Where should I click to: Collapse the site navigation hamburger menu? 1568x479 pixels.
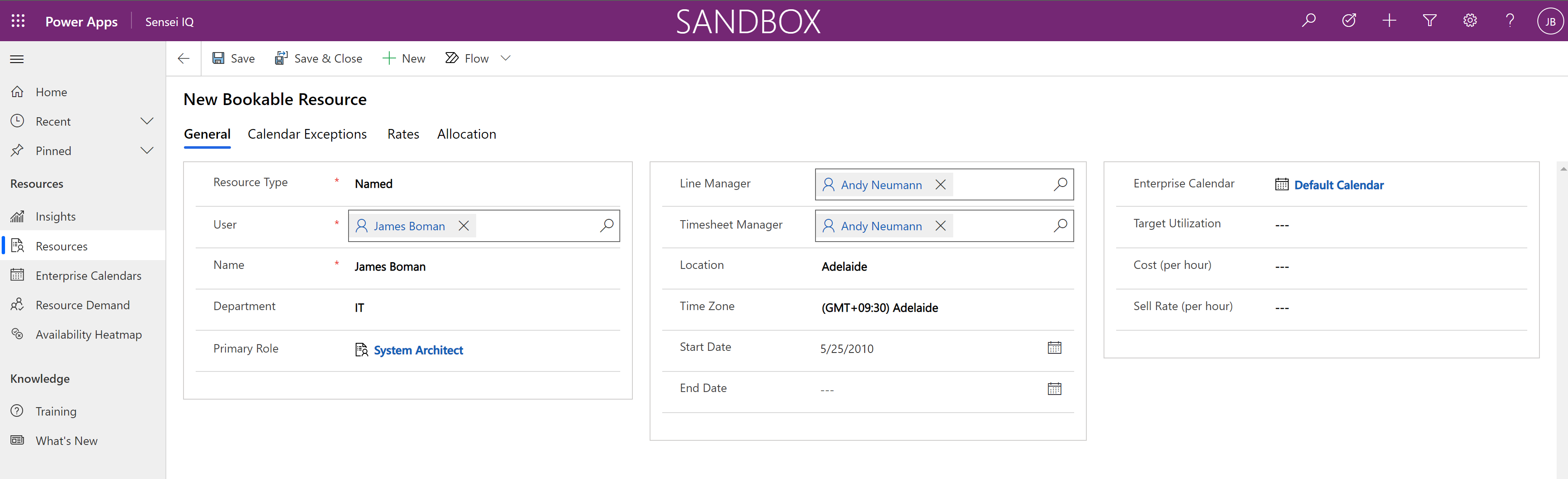point(17,59)
